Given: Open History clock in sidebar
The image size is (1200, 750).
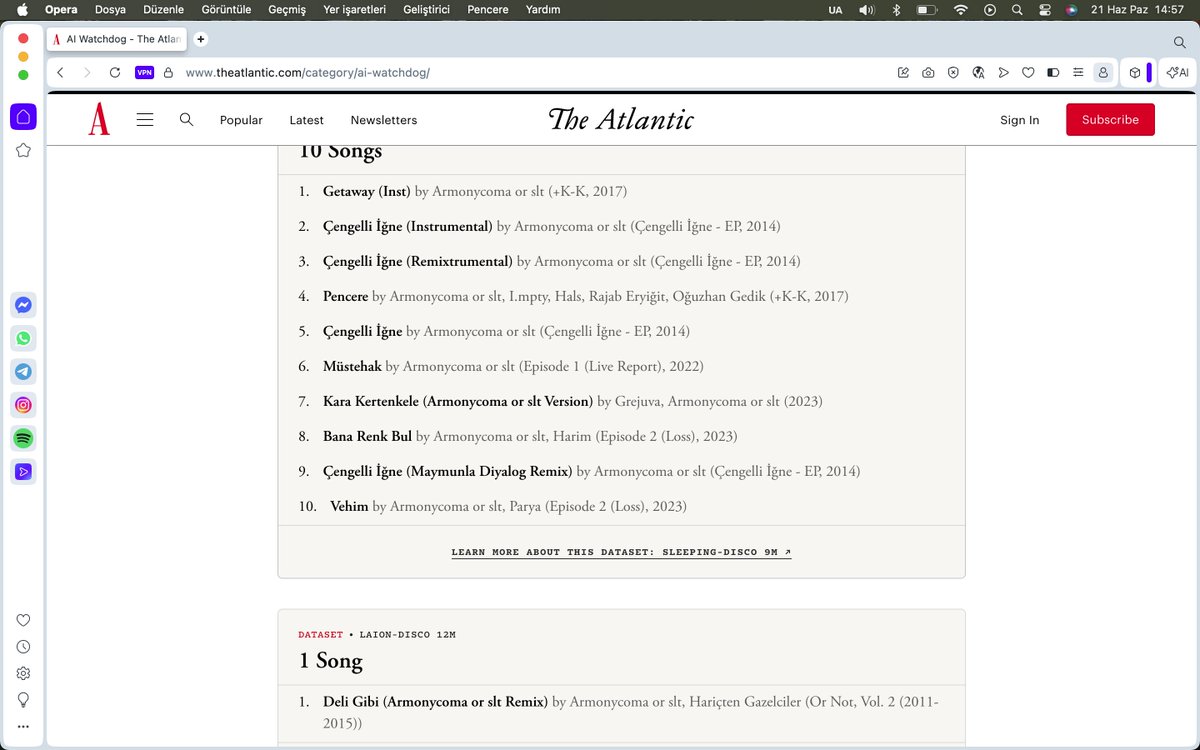Looking at the screenshot, I should pos(23,647).
